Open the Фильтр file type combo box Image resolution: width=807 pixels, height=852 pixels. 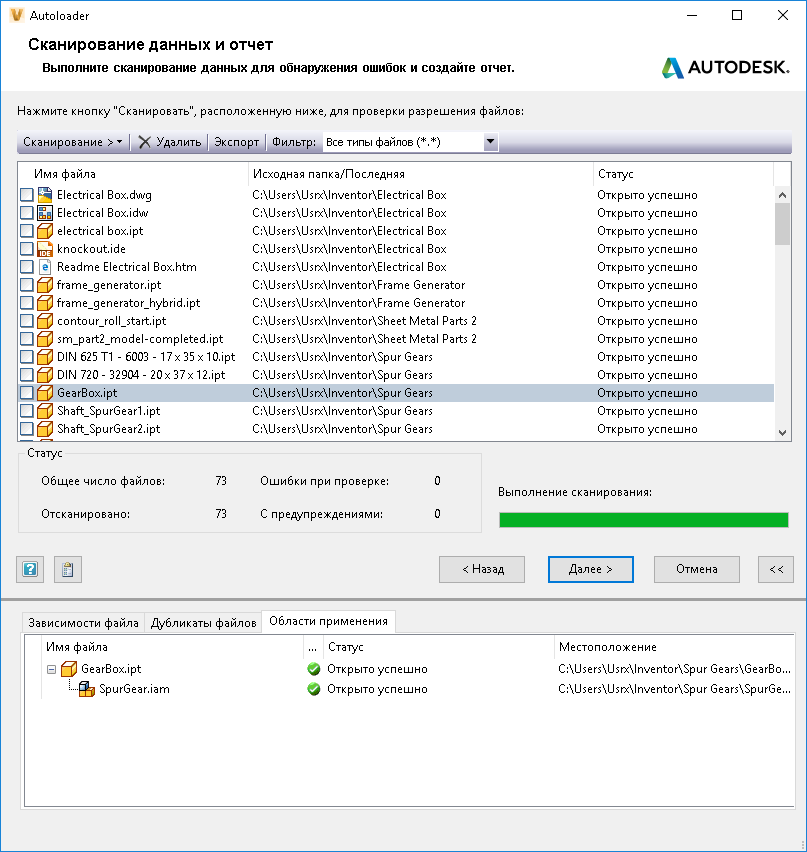point(410,142)
